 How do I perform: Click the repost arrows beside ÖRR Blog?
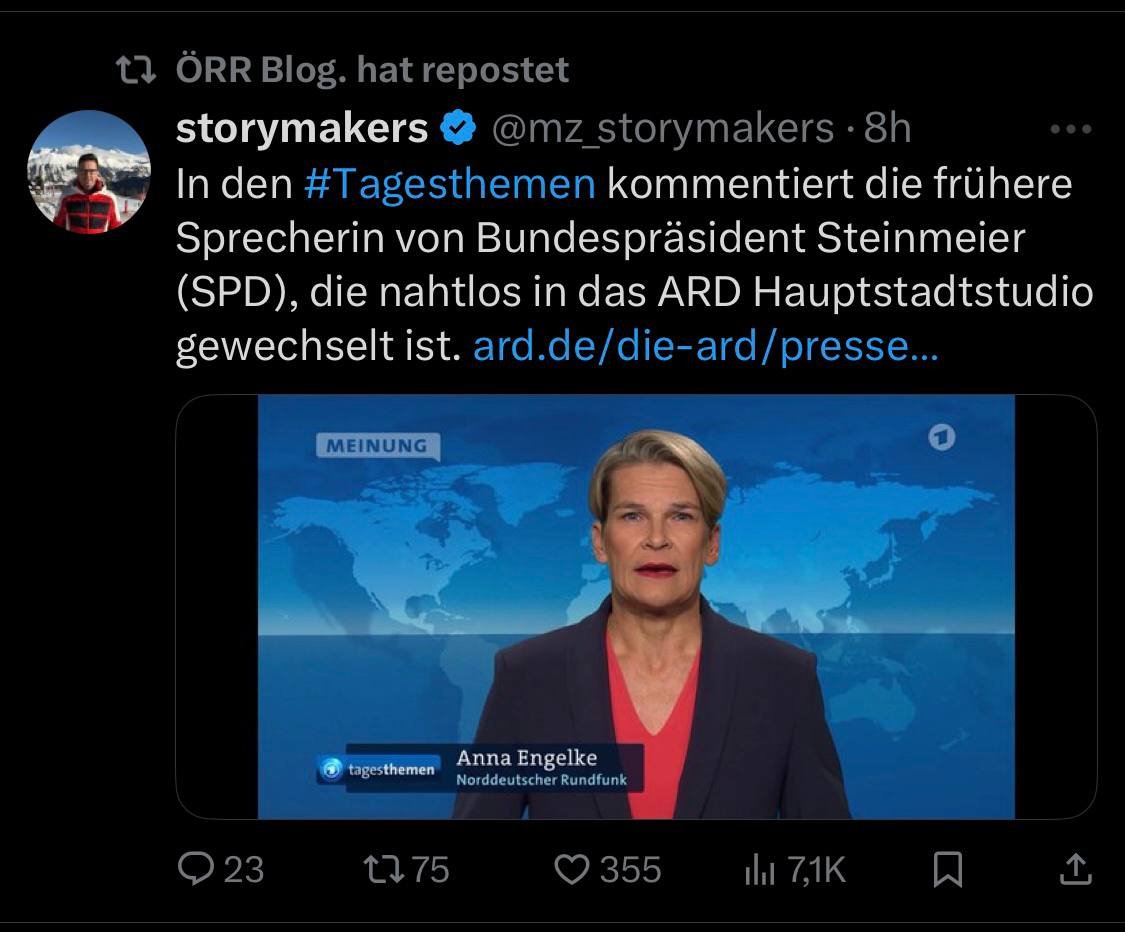pos(135,70)
